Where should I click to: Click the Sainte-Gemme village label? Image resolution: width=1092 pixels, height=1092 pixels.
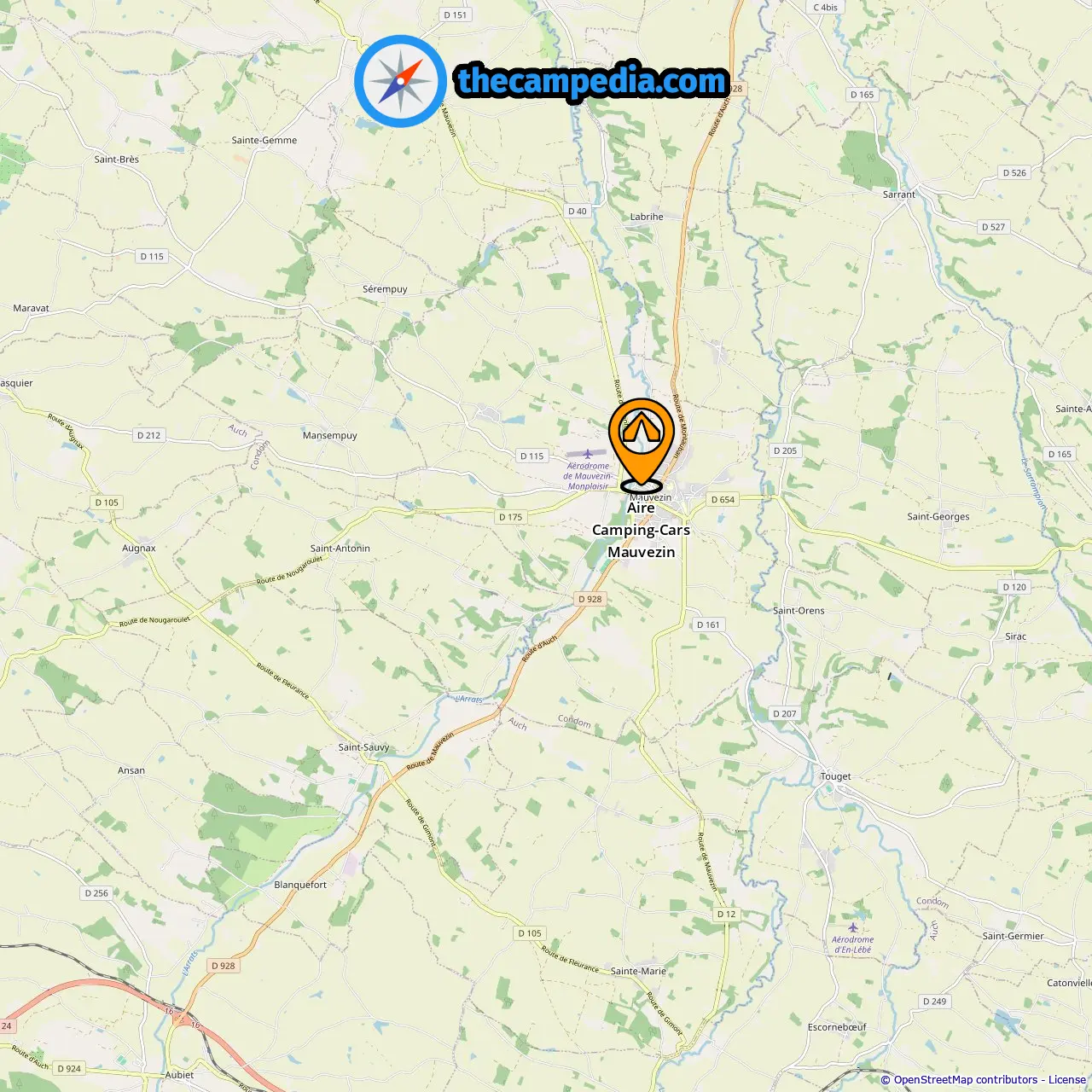click(264, 140)
